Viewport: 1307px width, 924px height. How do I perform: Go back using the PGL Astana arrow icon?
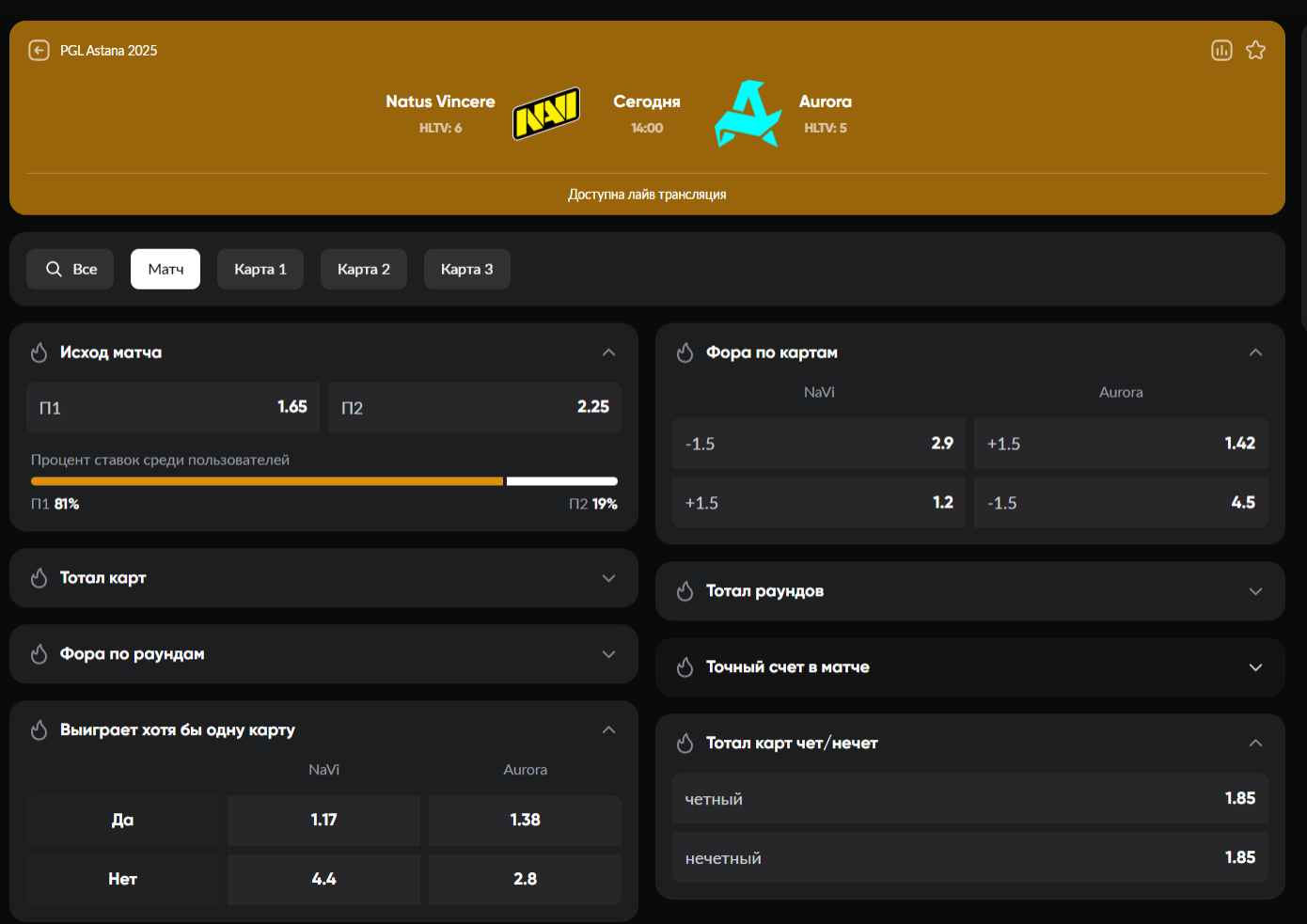click(x=39, y=50)
